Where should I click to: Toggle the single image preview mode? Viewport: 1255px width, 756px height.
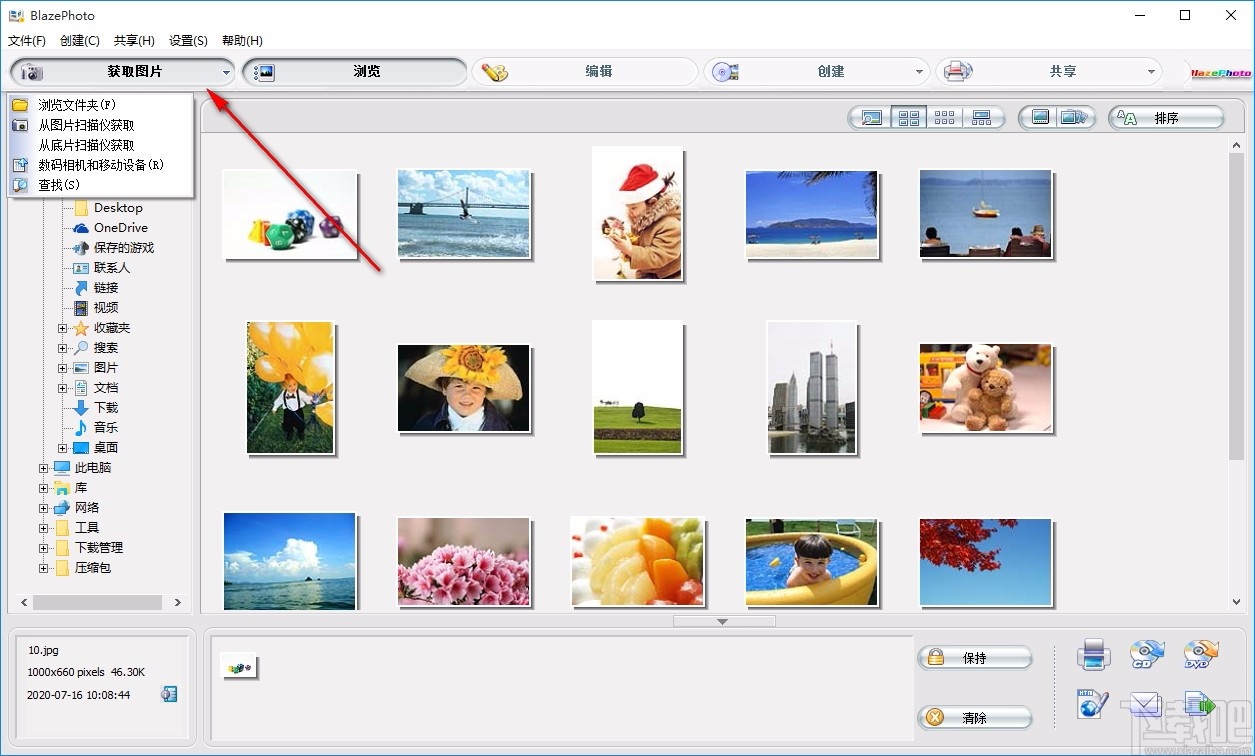[x=870, y=117]
